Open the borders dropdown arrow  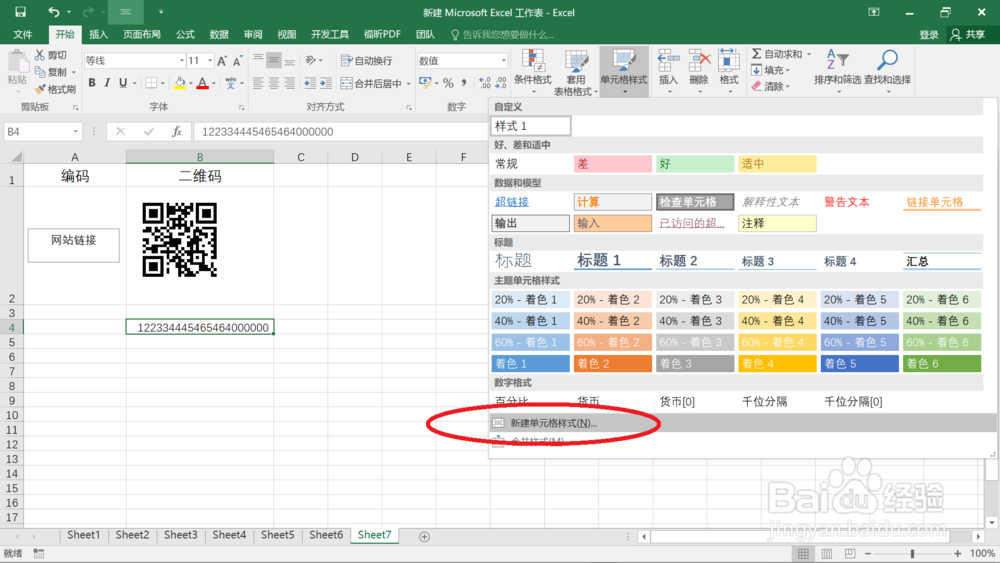pos(163,83)
